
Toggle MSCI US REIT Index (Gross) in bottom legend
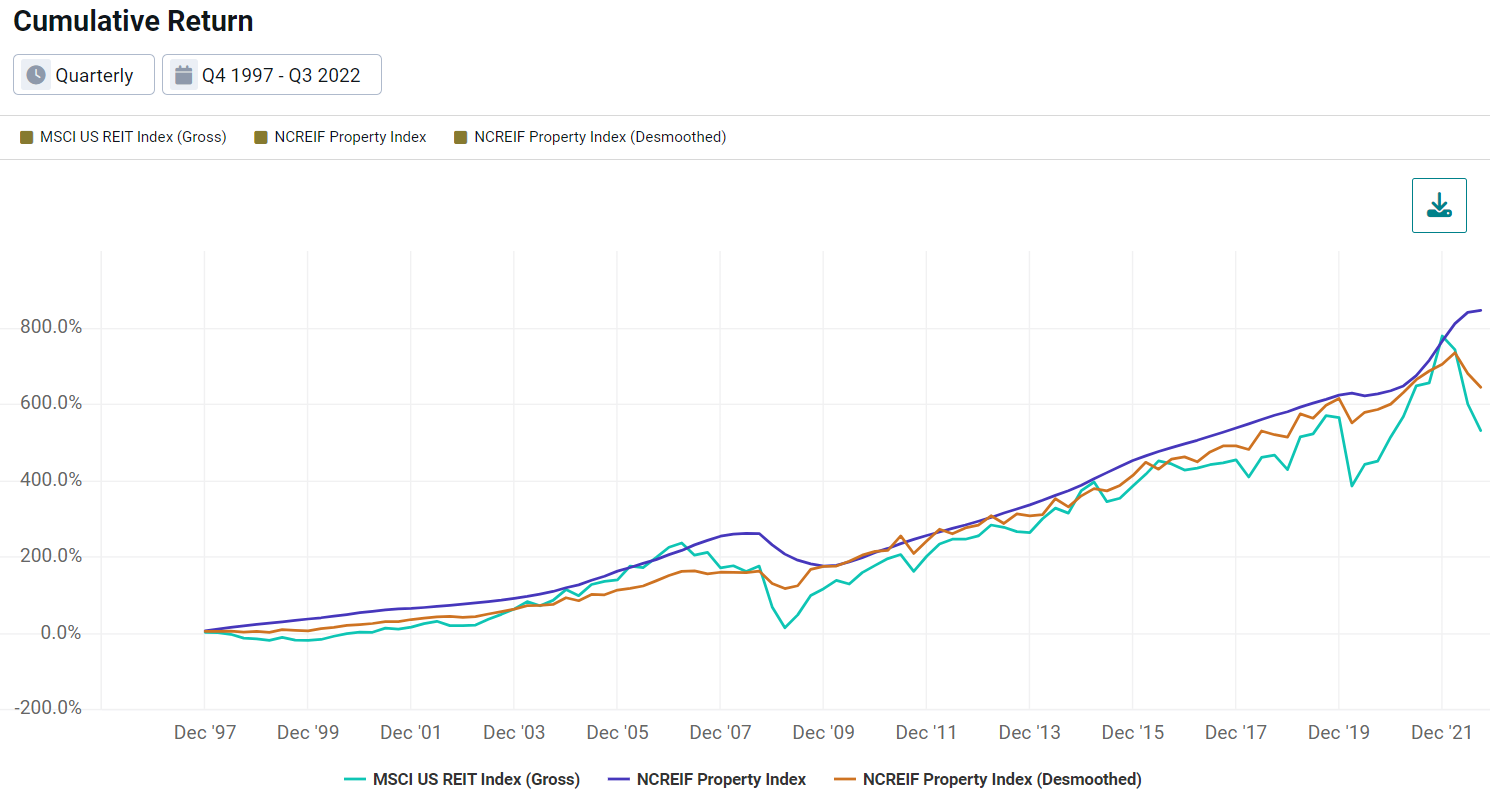(462, 779)
